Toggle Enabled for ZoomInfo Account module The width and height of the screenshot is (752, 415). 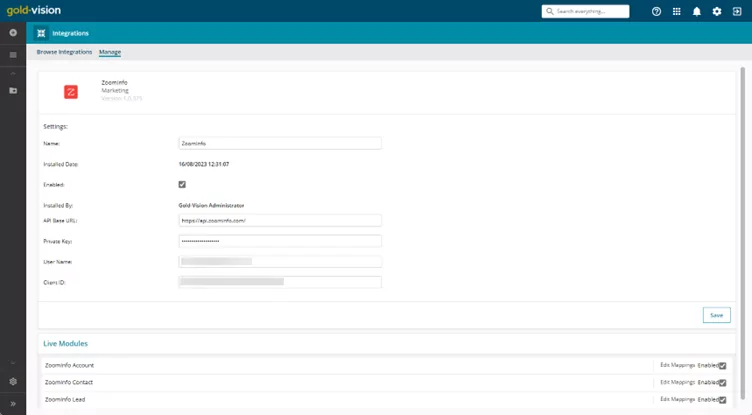(722, 366)
